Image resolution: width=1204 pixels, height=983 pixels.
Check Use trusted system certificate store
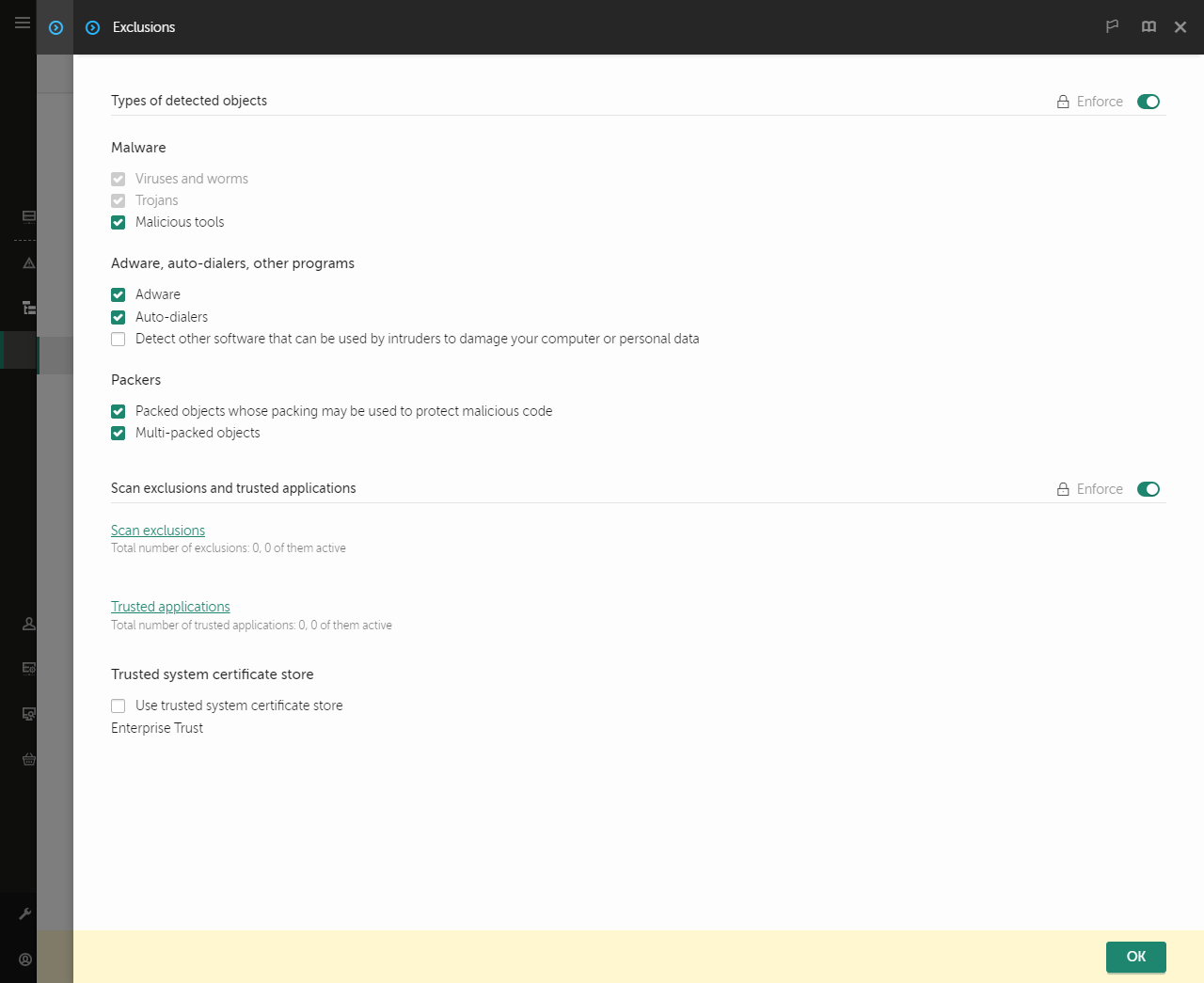[x=118, y=706]
